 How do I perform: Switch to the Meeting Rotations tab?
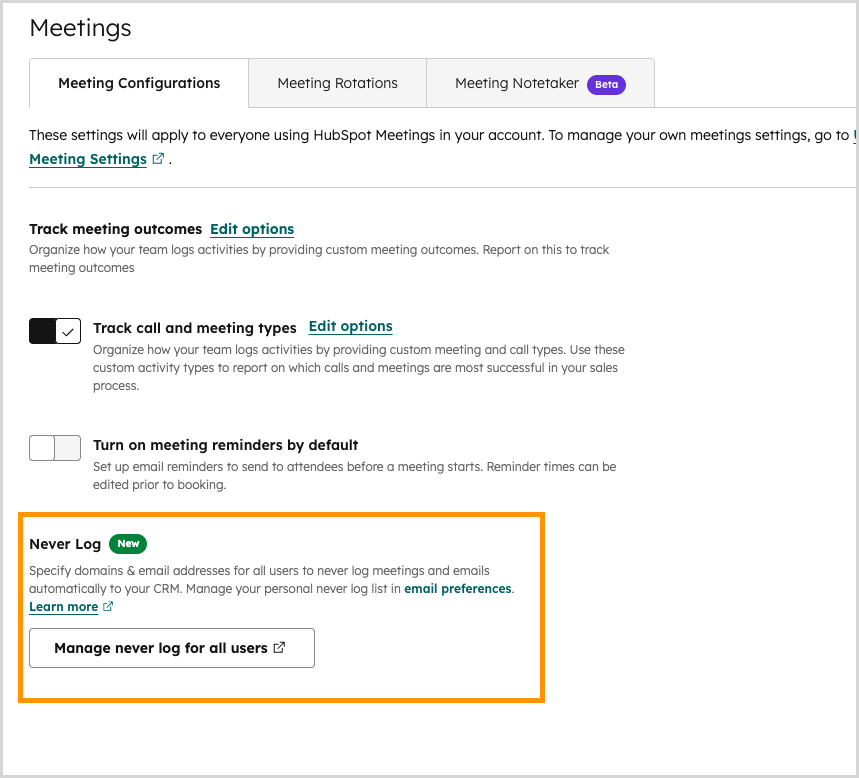(x=337, y=84)
